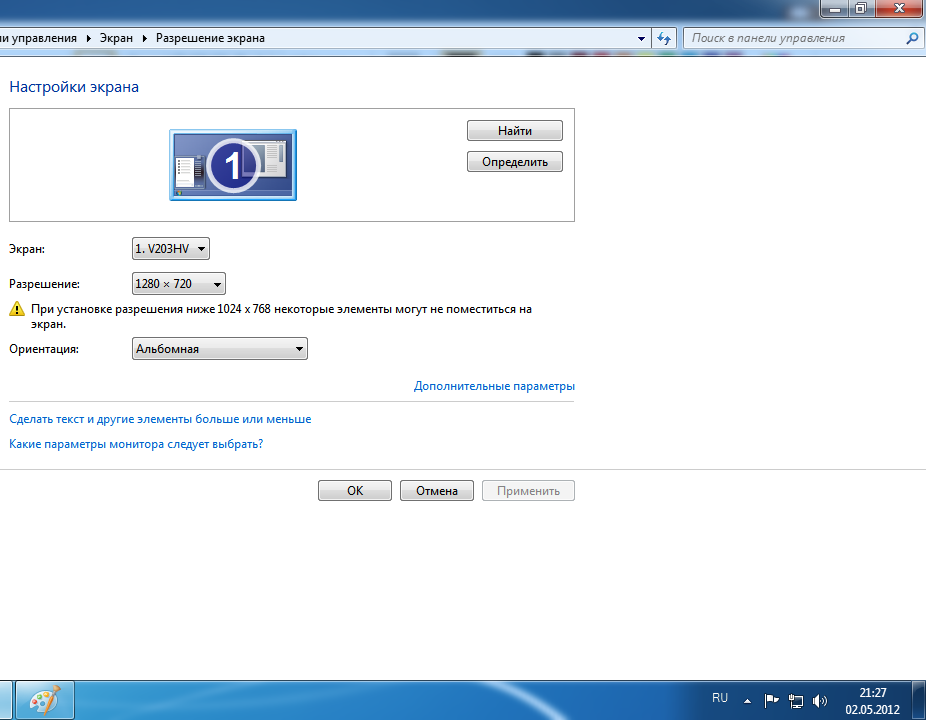Click the yellow warning triangle icon
Screen dimensions: 926x720
click(17, 308)
